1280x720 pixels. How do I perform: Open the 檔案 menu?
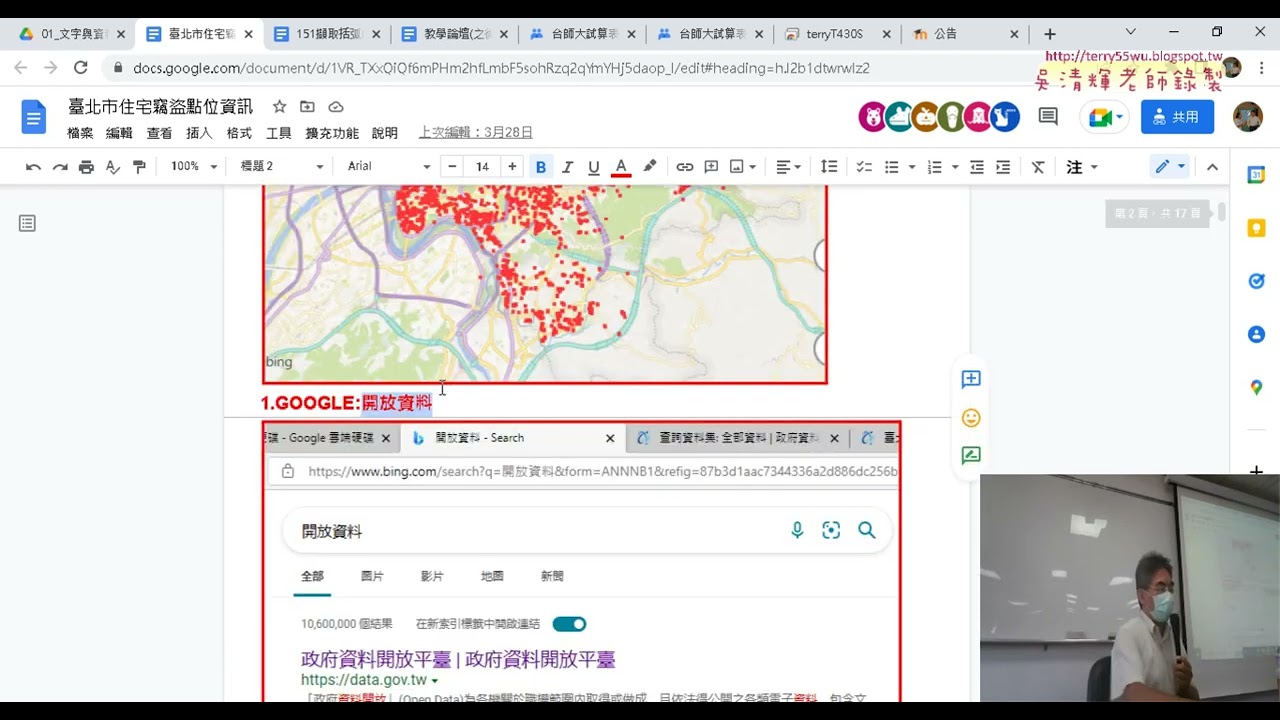(80, 133)
